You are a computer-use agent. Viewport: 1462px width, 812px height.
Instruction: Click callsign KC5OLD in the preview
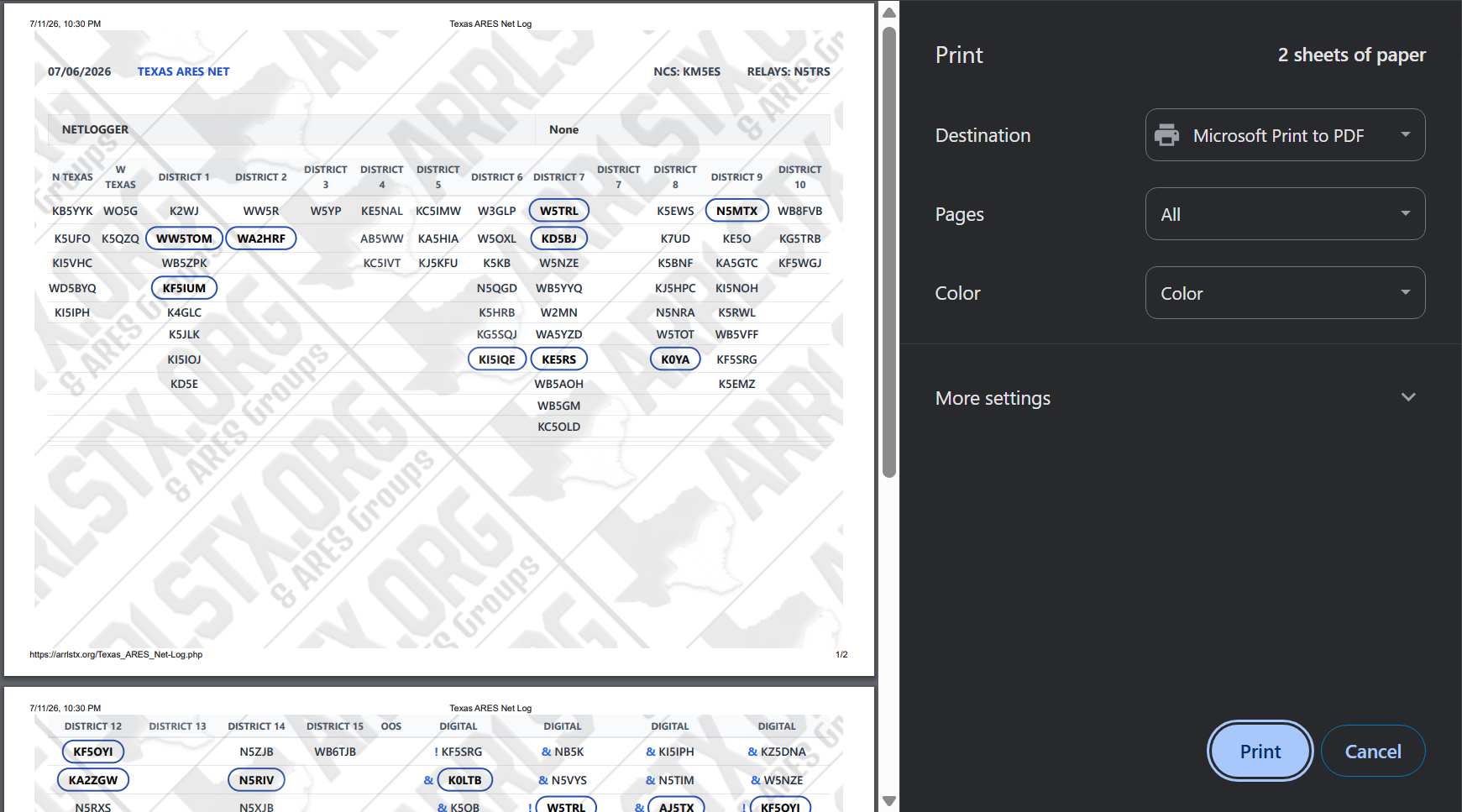559,427
